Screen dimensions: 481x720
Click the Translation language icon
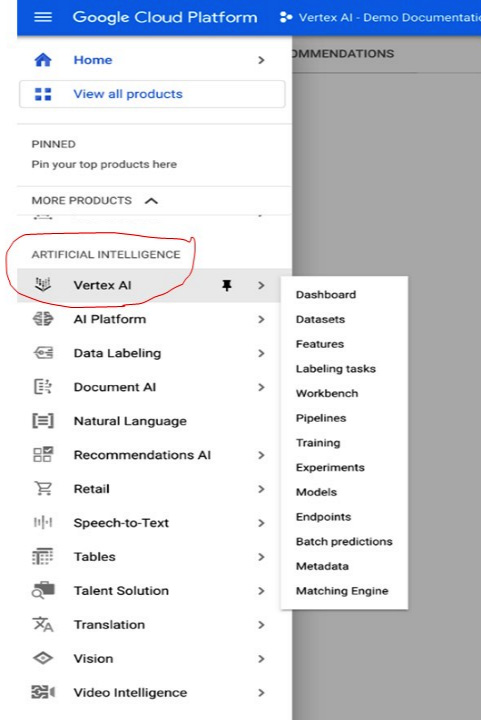[x=43, y=624]
